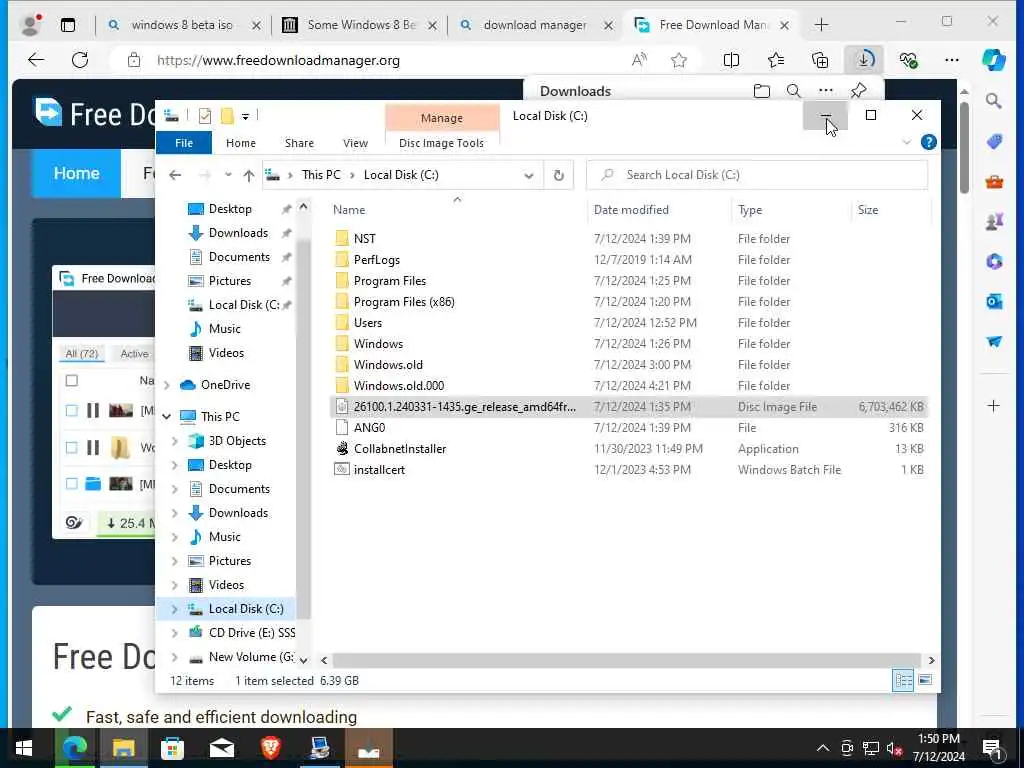
Task: Expand CD Drive (E:) tree node
Action: coord(174,633)
